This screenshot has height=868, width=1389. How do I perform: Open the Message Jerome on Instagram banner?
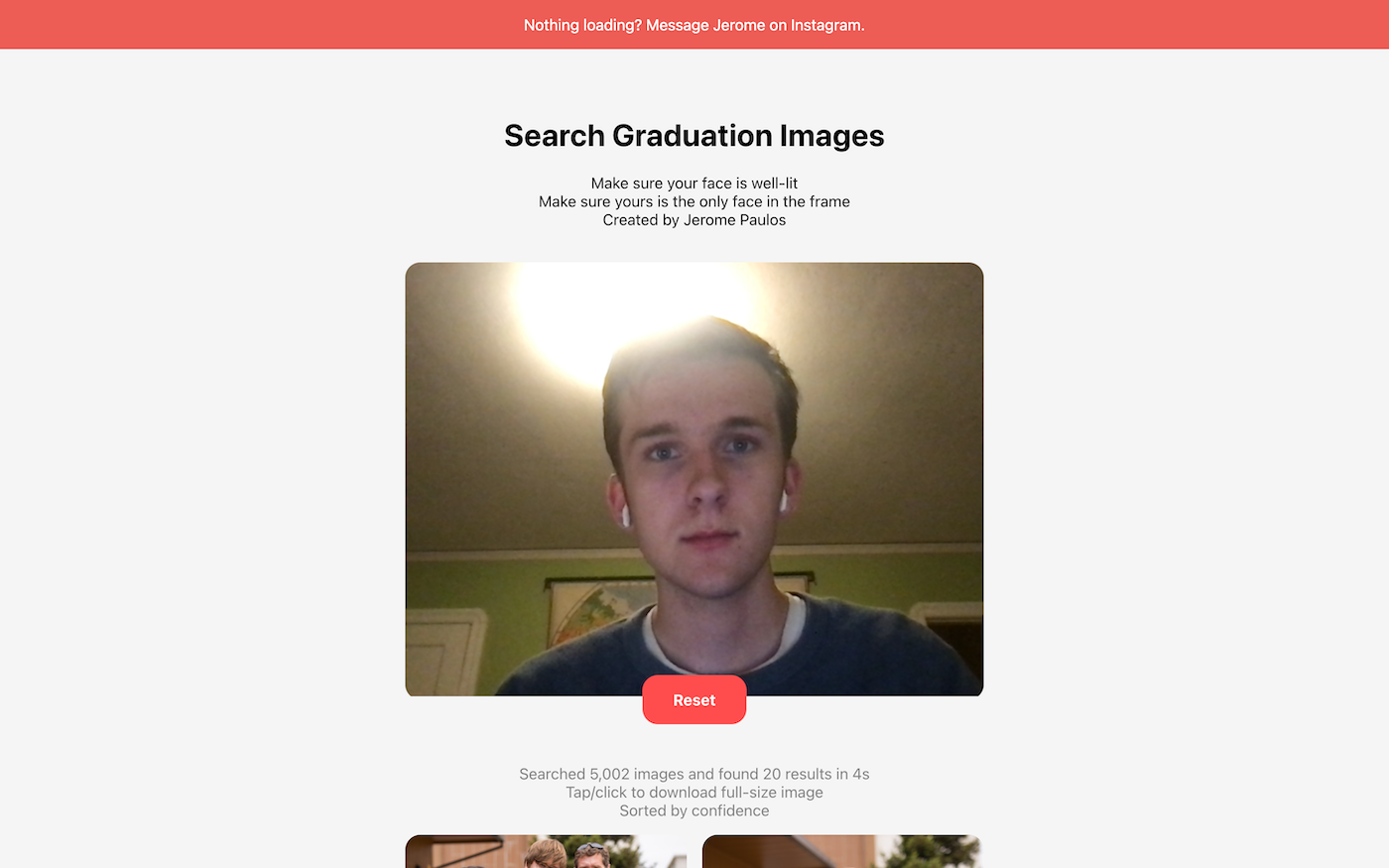tap(694, 24)
